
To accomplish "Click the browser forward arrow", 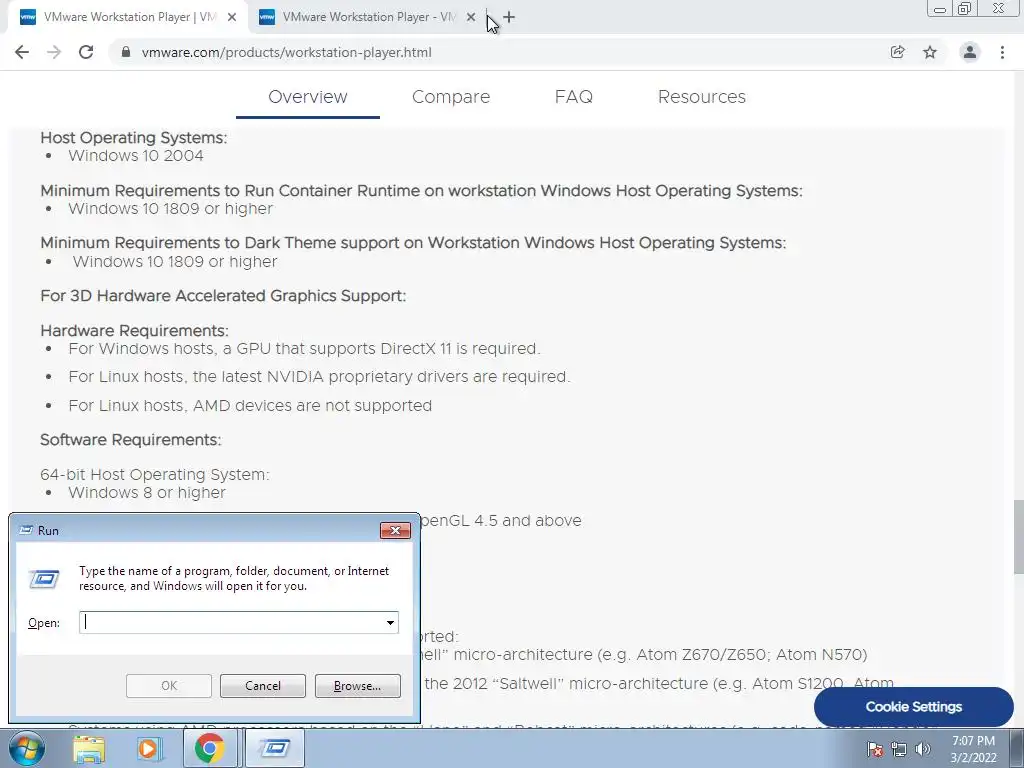I will (x=54, y=52).
